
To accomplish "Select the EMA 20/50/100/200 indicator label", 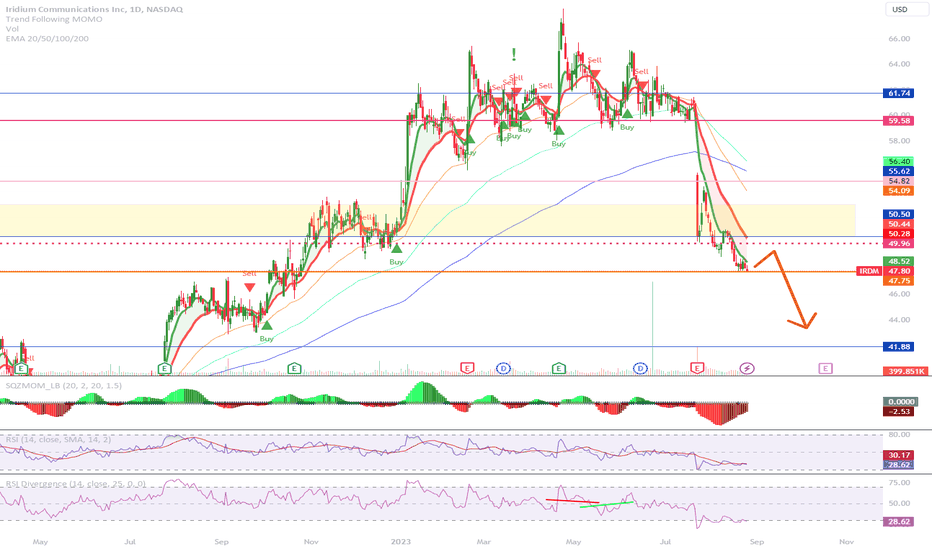I will tap(47, 39).
